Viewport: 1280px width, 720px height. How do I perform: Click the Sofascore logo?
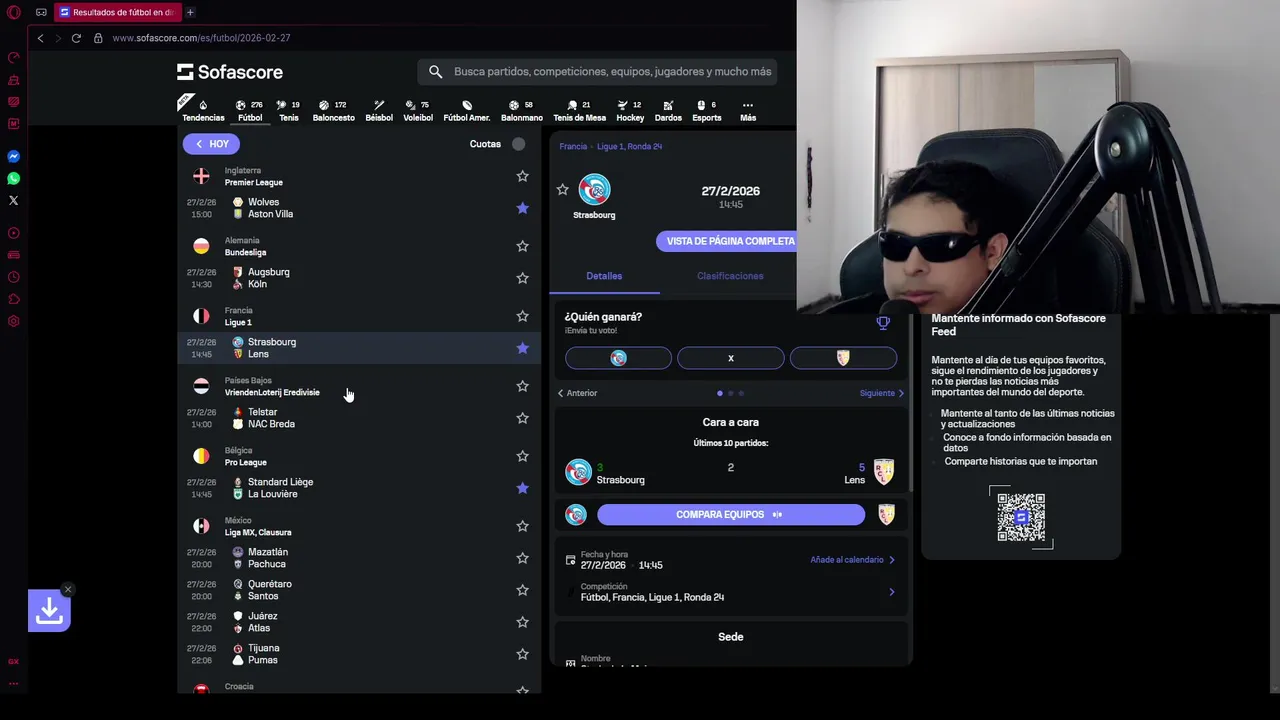230,72
